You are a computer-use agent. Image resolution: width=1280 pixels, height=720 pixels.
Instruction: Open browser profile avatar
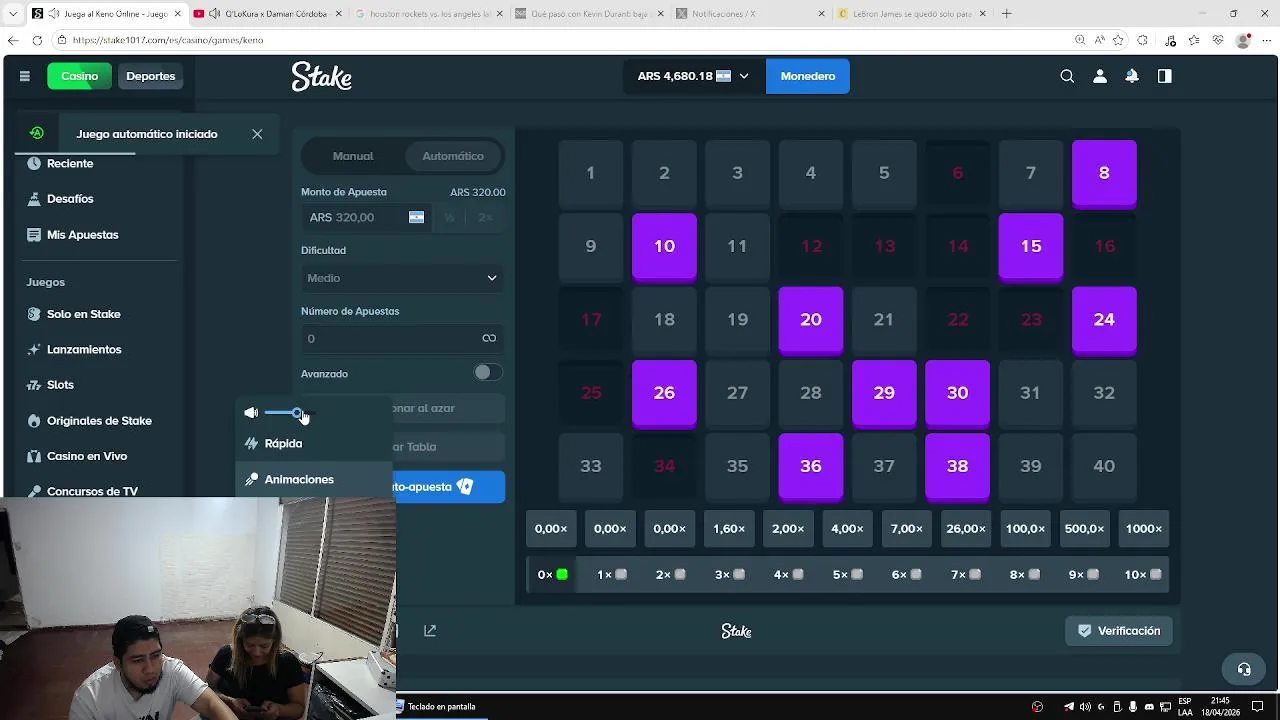[x=1243, y=40]
